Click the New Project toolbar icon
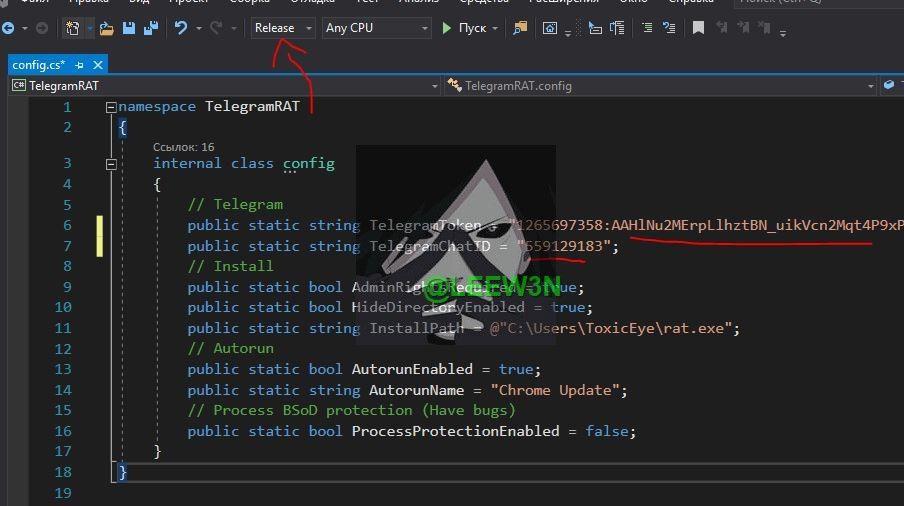904x506 pixels. [x=73, y=28]
